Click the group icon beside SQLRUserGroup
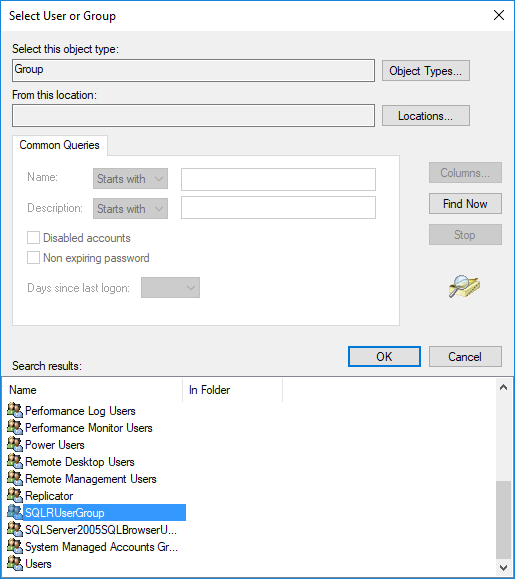The width and height of the screenshot is (515, 579). point(15,512)
